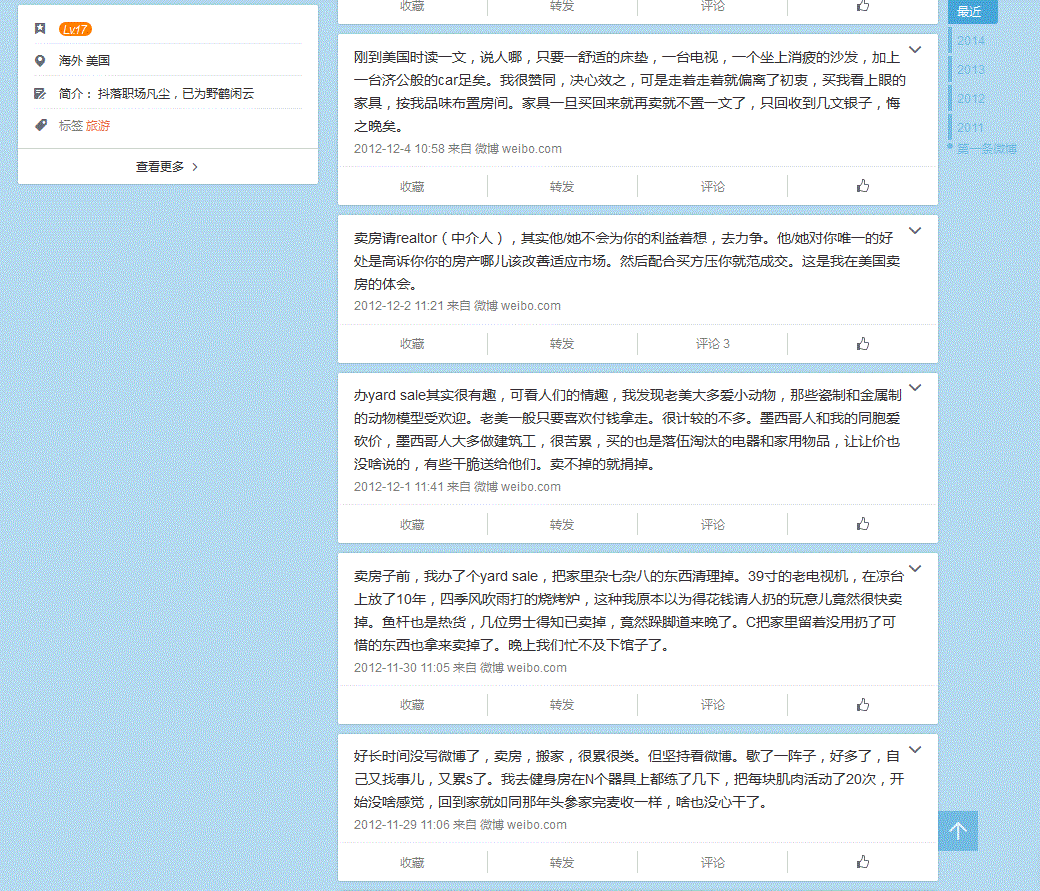Screen dimensions: 1040x891
Task: Like the 2012-11-30 yard sale post
Action: point(862,705)
